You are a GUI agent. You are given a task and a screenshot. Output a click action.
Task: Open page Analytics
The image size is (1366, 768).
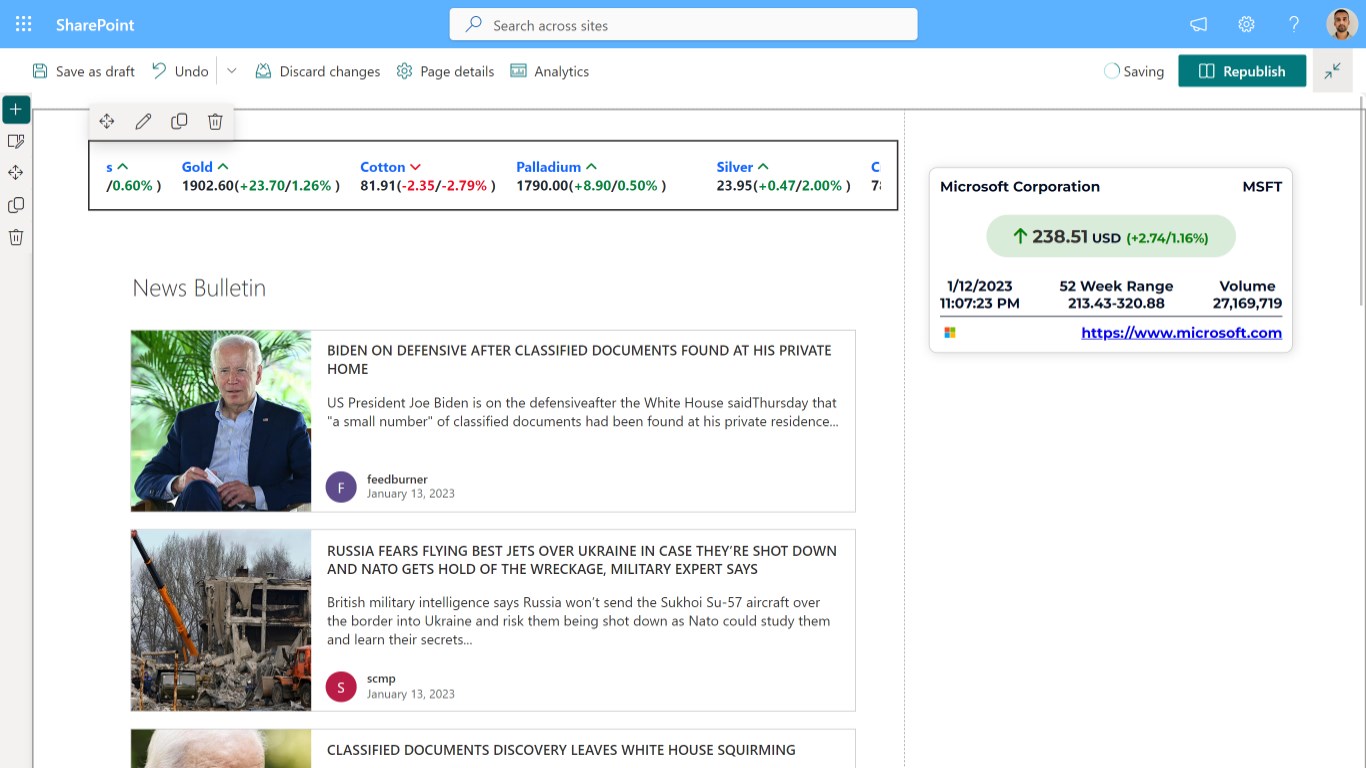(549, 71)
